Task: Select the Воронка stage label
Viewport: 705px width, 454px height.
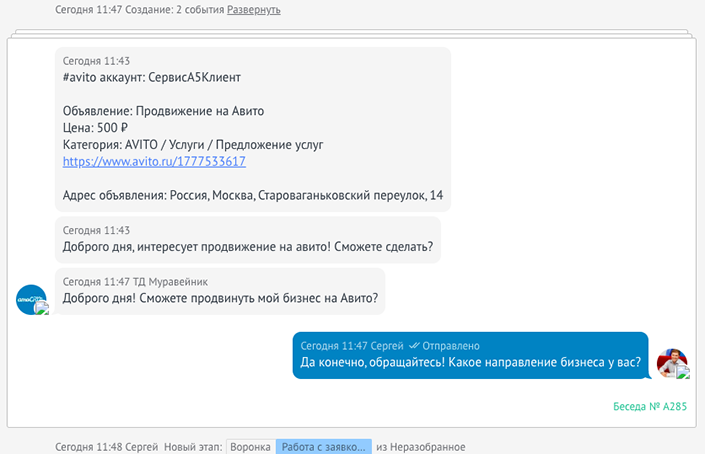Action: pyautogui.click(x=250, y=447)
